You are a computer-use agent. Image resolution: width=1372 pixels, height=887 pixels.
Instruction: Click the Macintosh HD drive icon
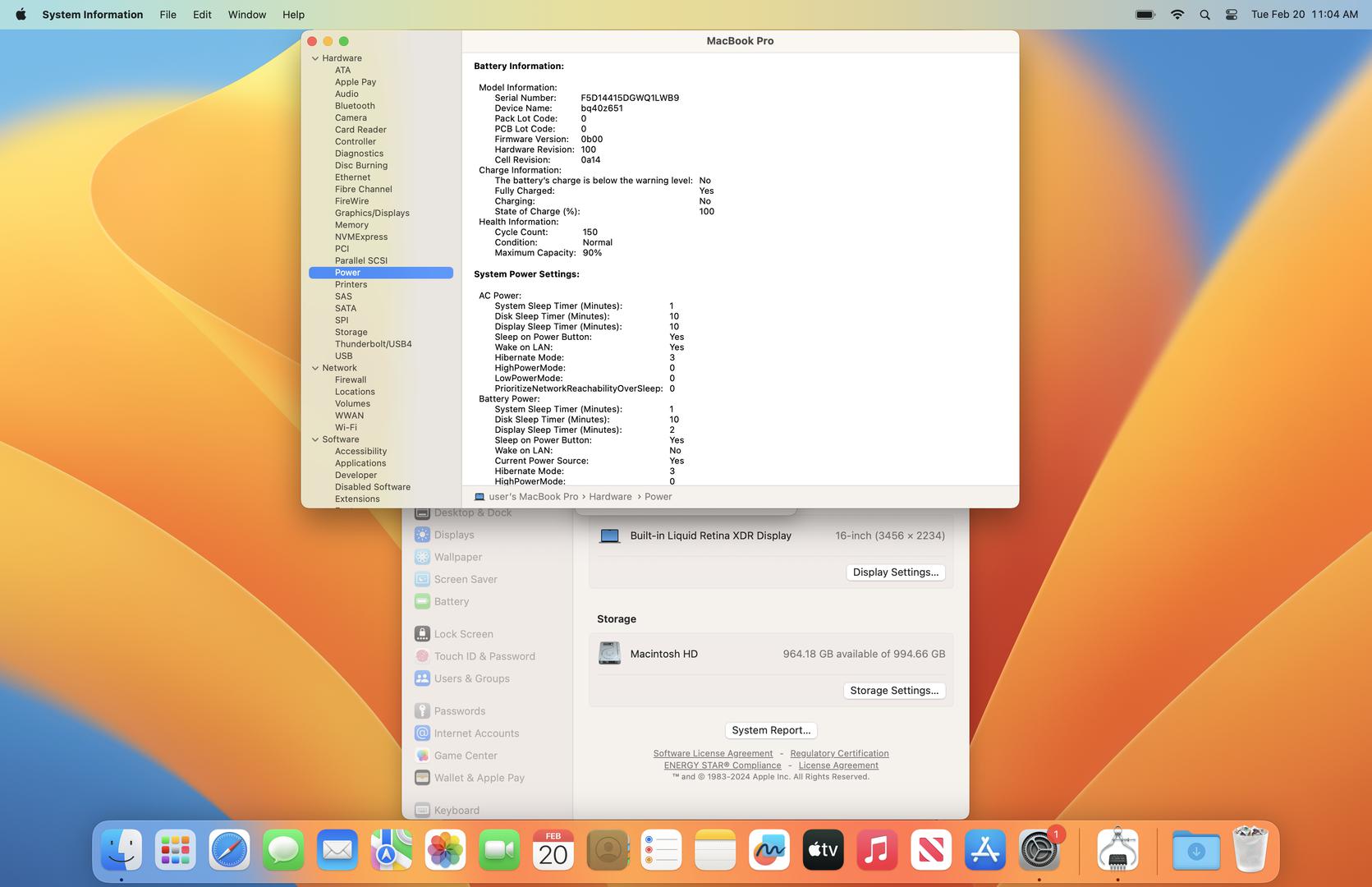click(609, 654)
